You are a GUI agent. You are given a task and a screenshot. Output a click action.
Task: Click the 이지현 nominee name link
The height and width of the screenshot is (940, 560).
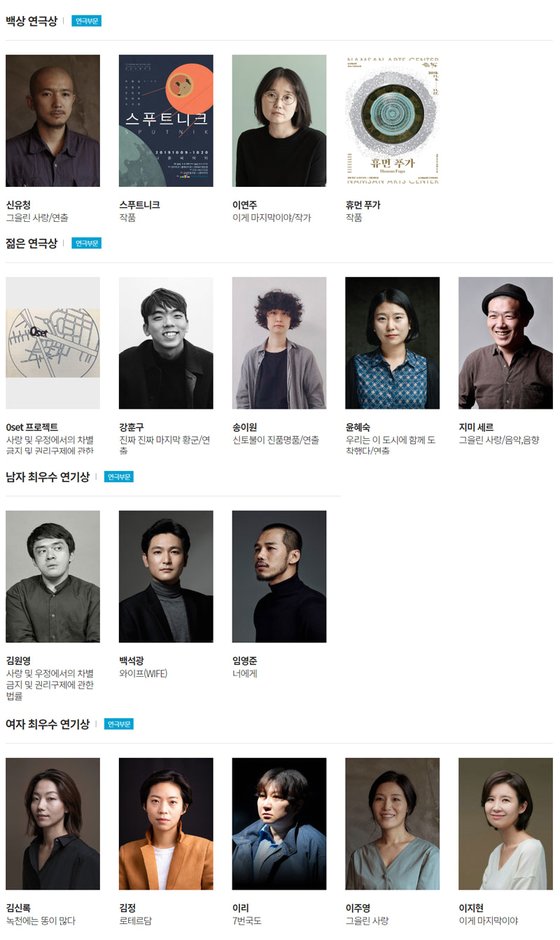tap(471, 908)
